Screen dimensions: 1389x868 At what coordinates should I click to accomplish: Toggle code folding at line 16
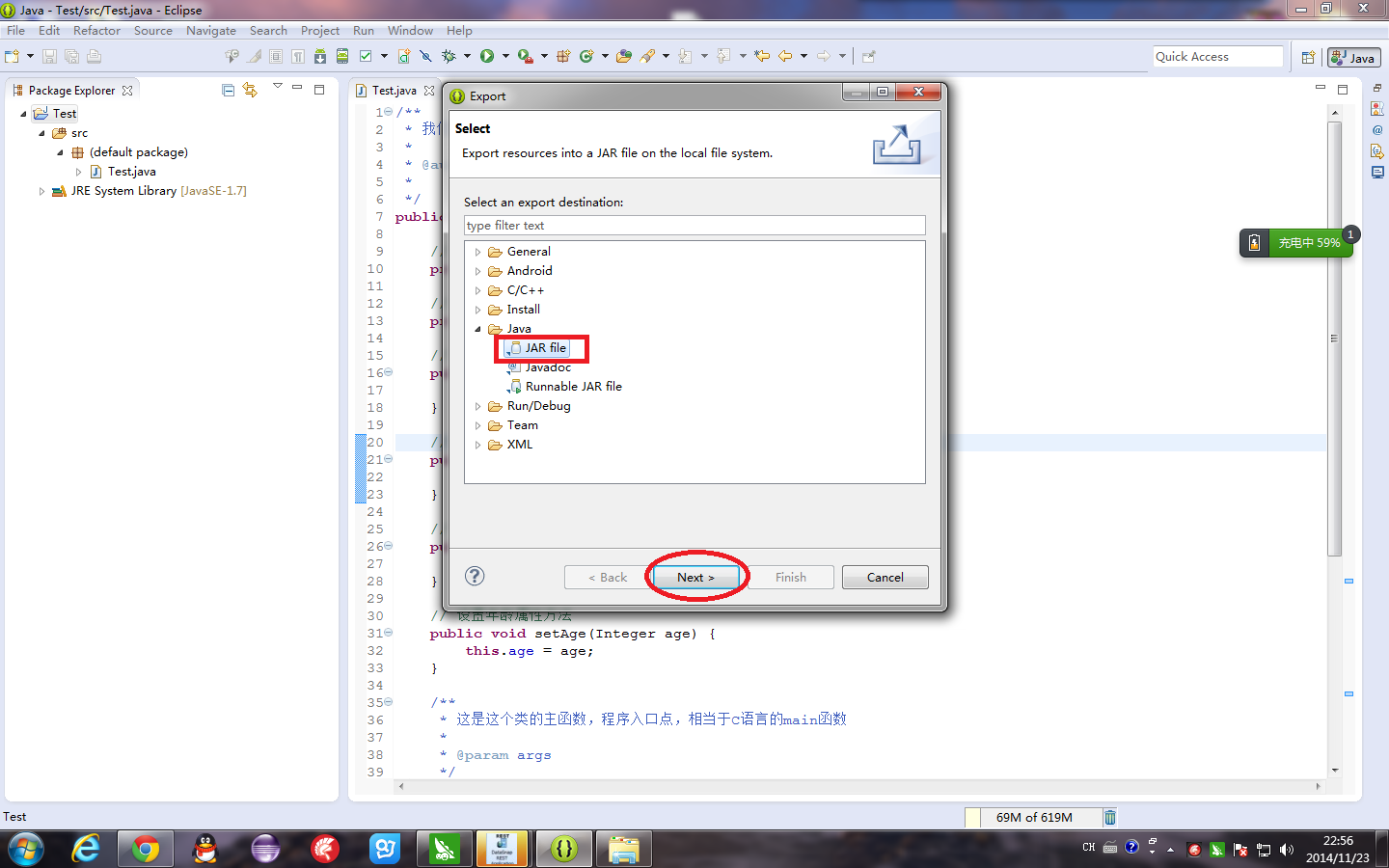(389, 372)
